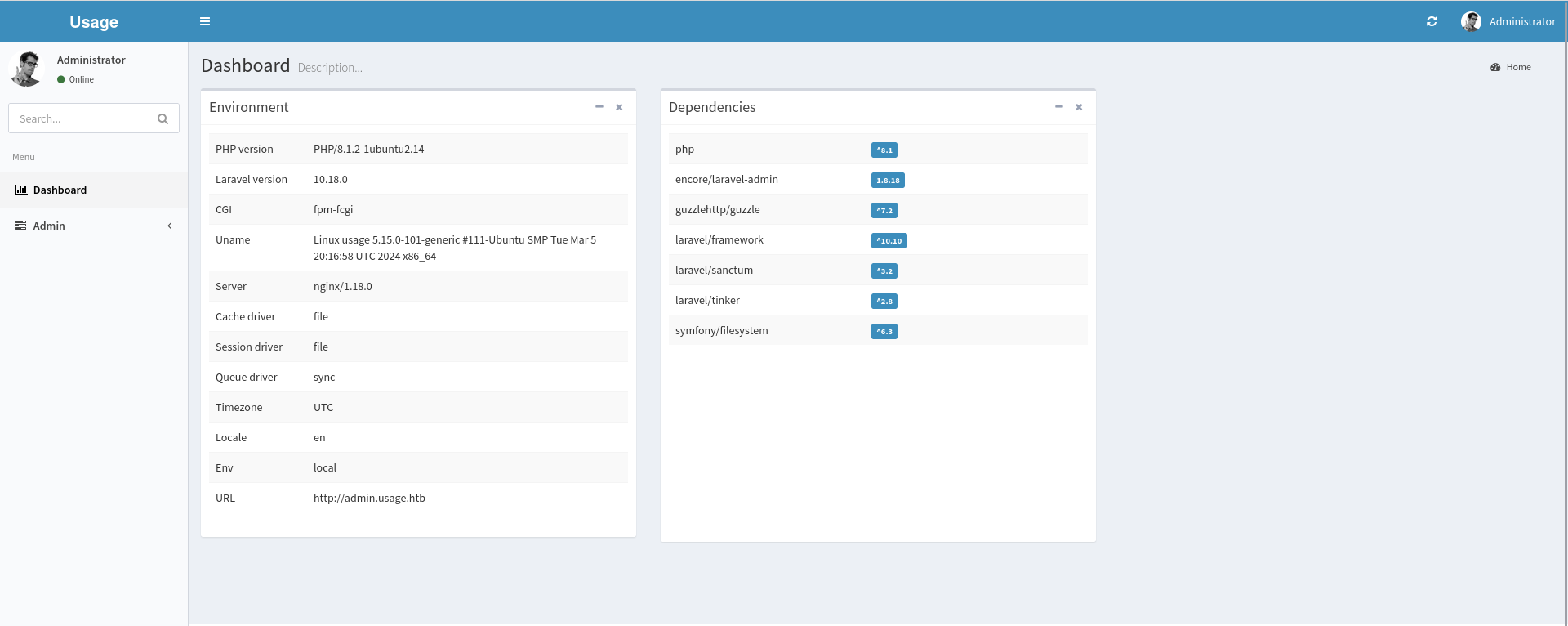
Task: Collapse the Dependencies panel
Action: click(1058, 107)
